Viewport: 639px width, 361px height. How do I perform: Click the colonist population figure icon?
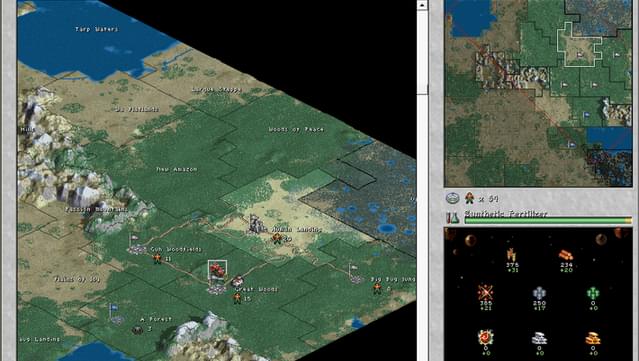[470, 198]
